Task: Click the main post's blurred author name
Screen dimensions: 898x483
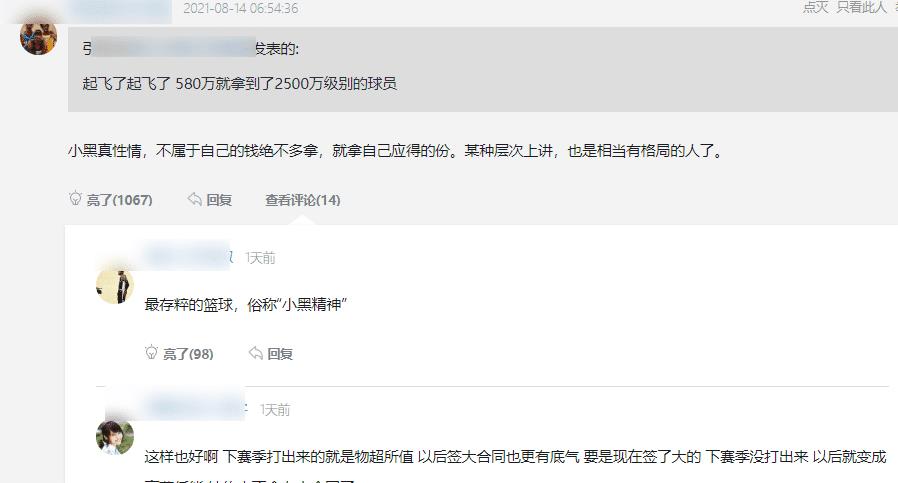Action: tap(120, 9)
